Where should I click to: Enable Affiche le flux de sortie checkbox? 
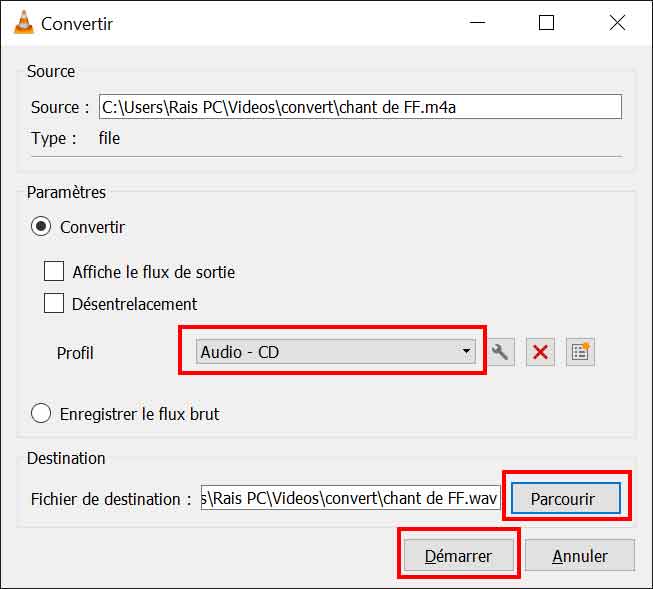click(x=54, y=271)
